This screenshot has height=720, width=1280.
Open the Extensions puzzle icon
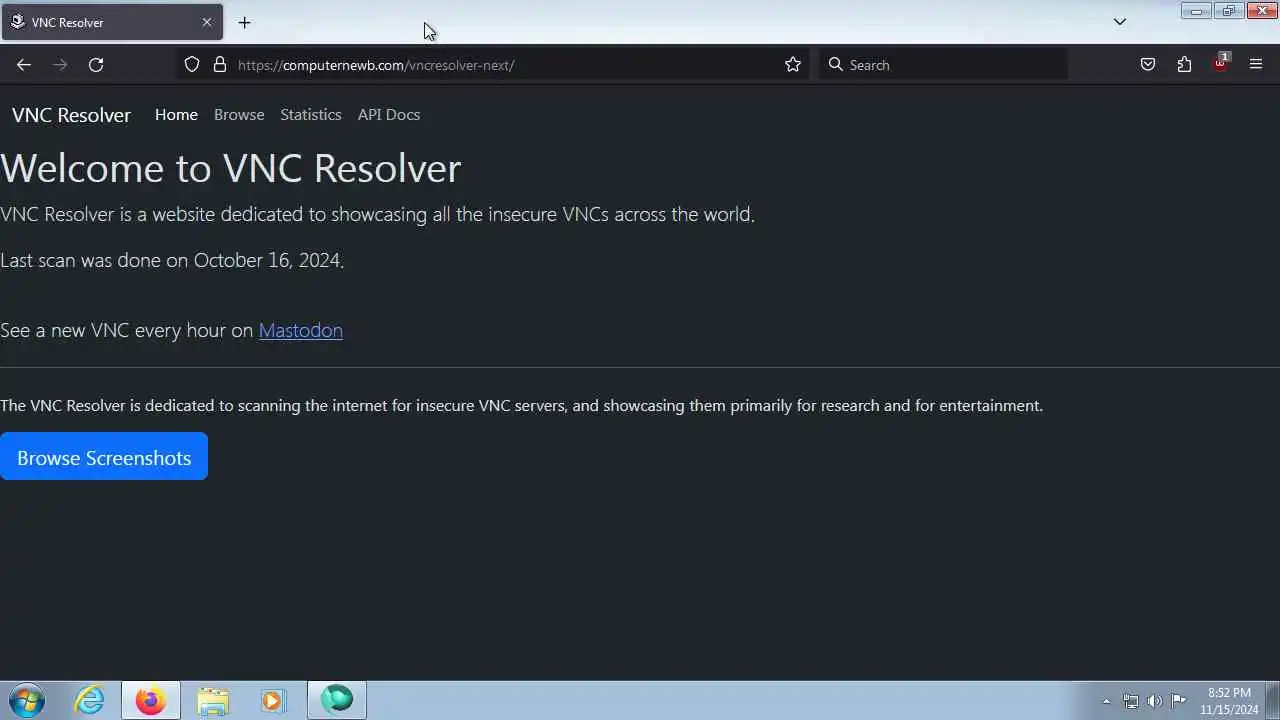1184,65
